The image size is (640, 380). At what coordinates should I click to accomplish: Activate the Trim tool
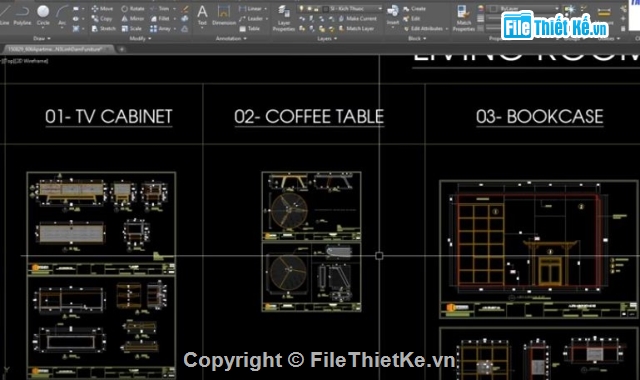(160, 8)
